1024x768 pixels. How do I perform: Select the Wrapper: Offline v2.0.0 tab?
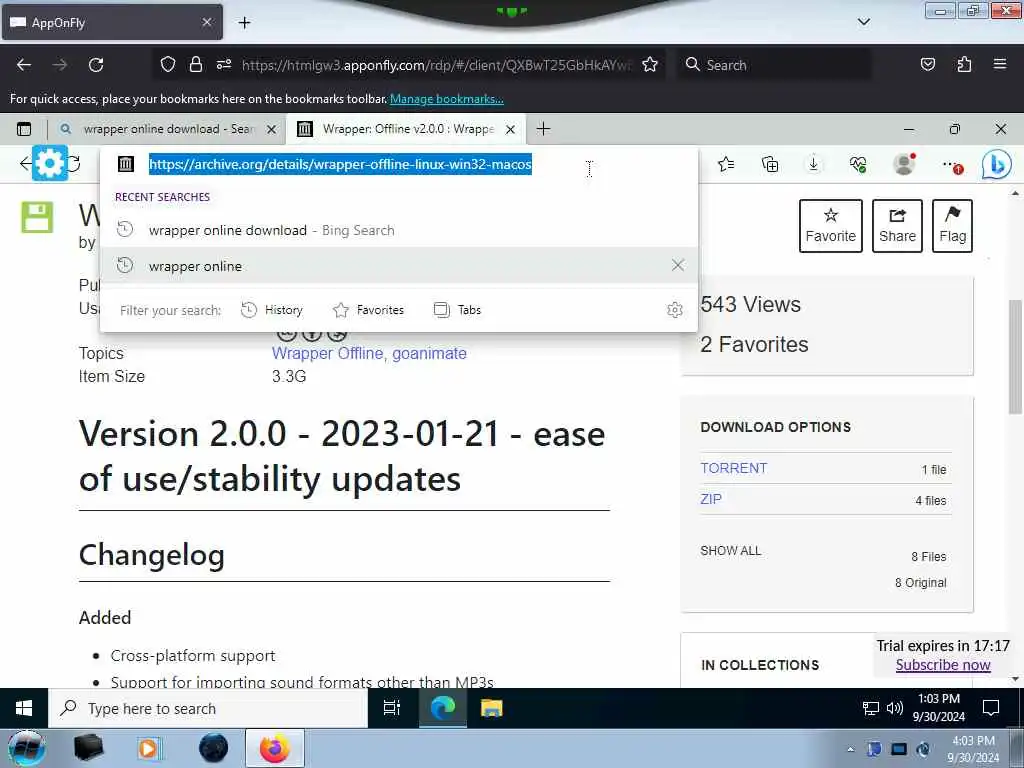click(x=408, y=129)
